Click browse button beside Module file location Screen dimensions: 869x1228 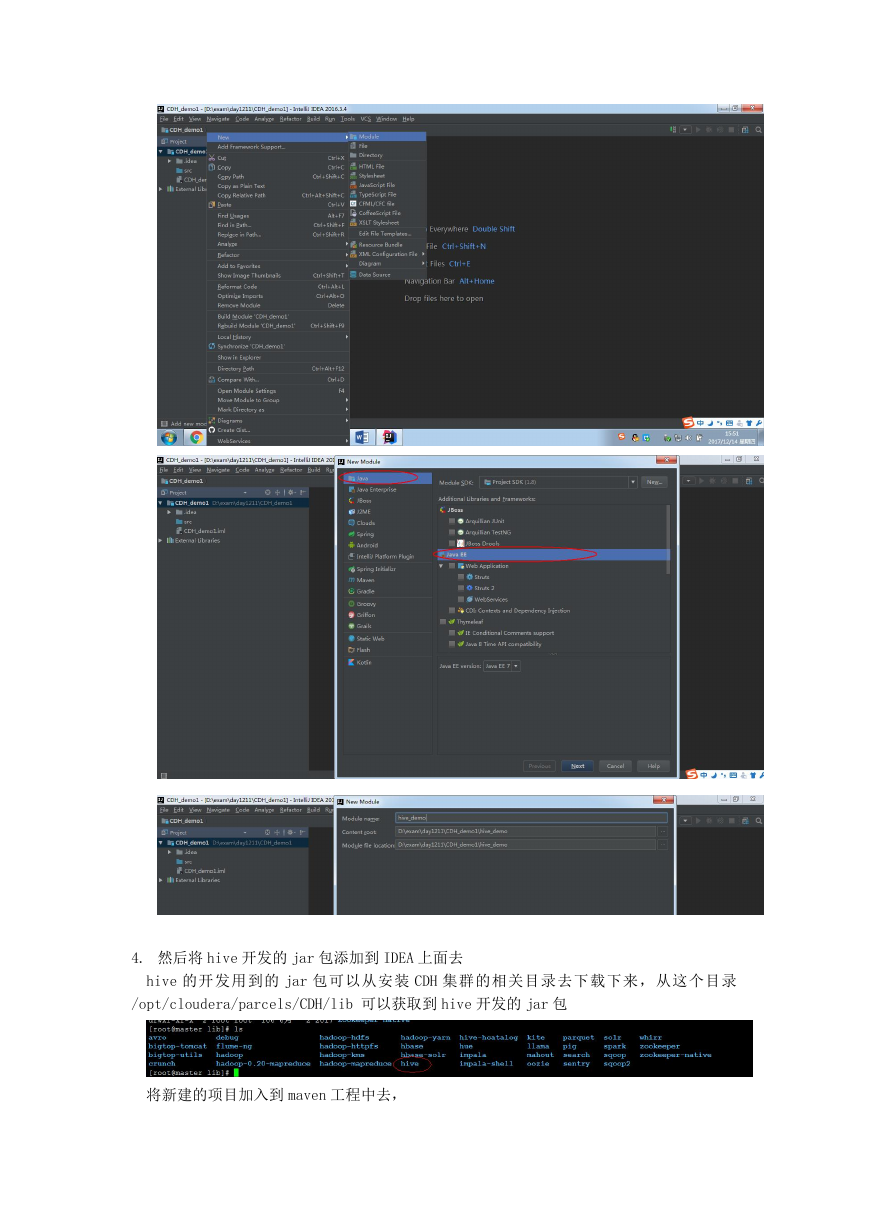click(x=663, y=844)
